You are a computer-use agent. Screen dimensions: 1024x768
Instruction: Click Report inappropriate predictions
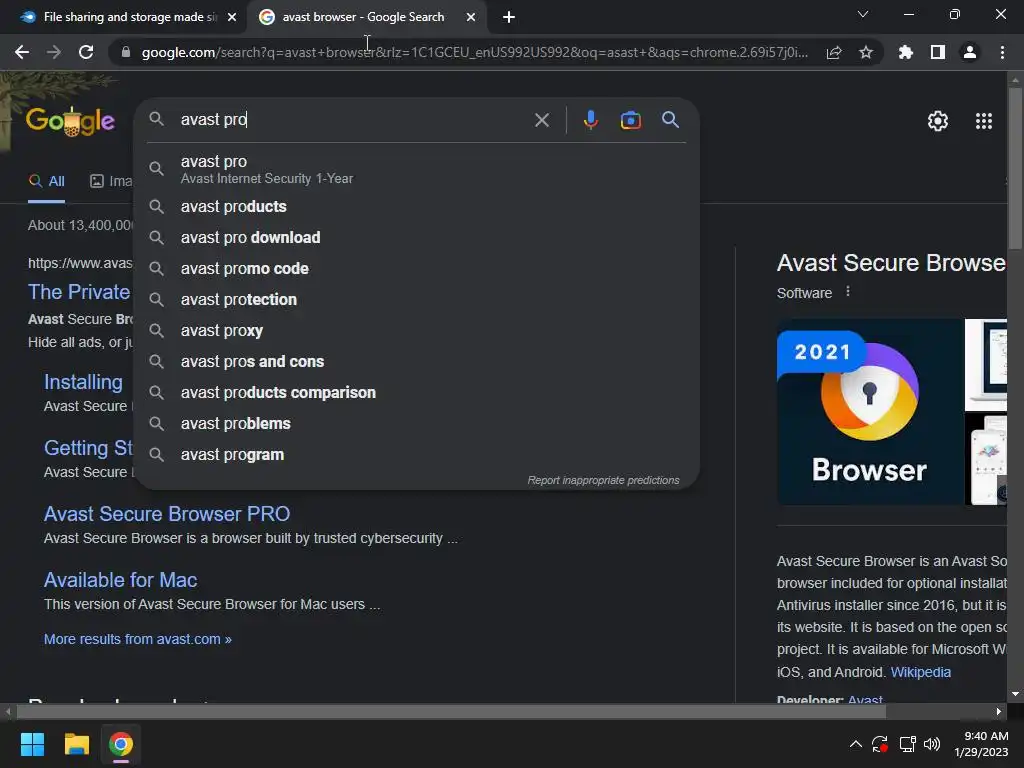coord(603,480)
